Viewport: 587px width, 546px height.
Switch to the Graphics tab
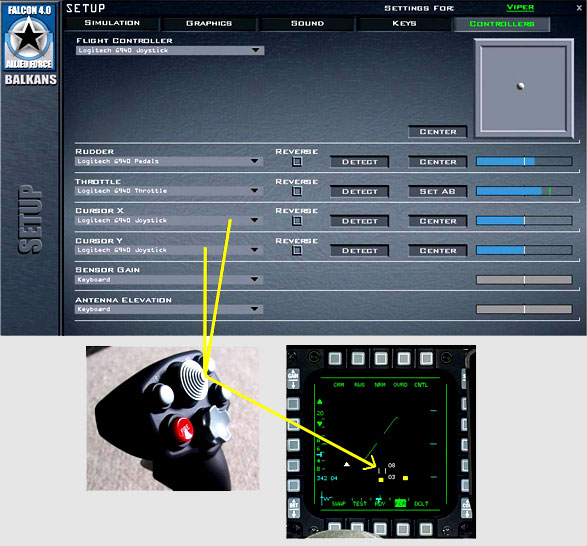tap(209, 24)
